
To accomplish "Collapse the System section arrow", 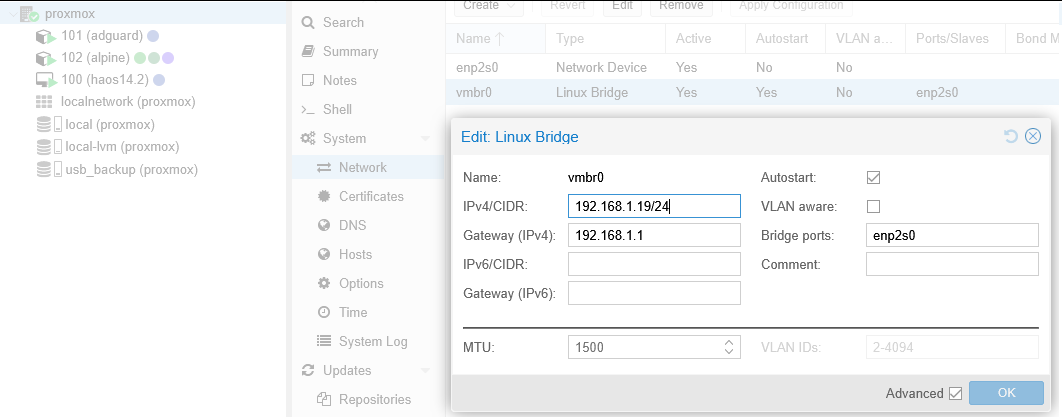I will pos(427,139).
